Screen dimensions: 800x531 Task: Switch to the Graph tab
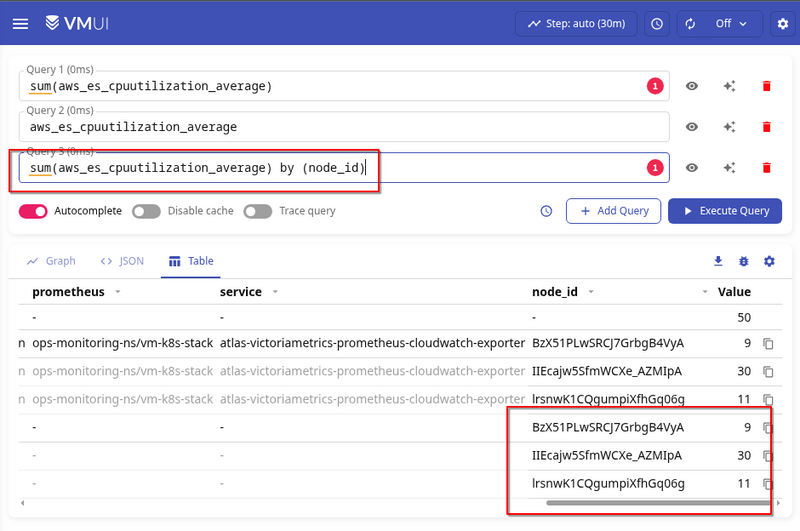click(x=51, y=261)
